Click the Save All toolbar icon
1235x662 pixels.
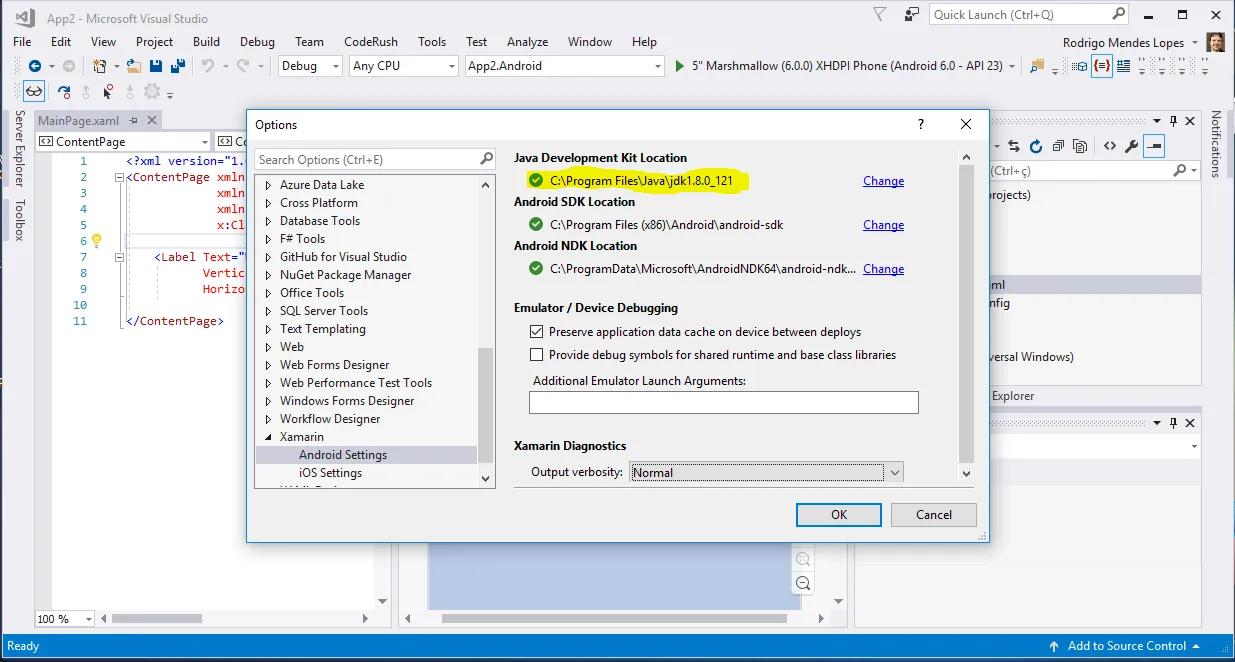[177, 66]
